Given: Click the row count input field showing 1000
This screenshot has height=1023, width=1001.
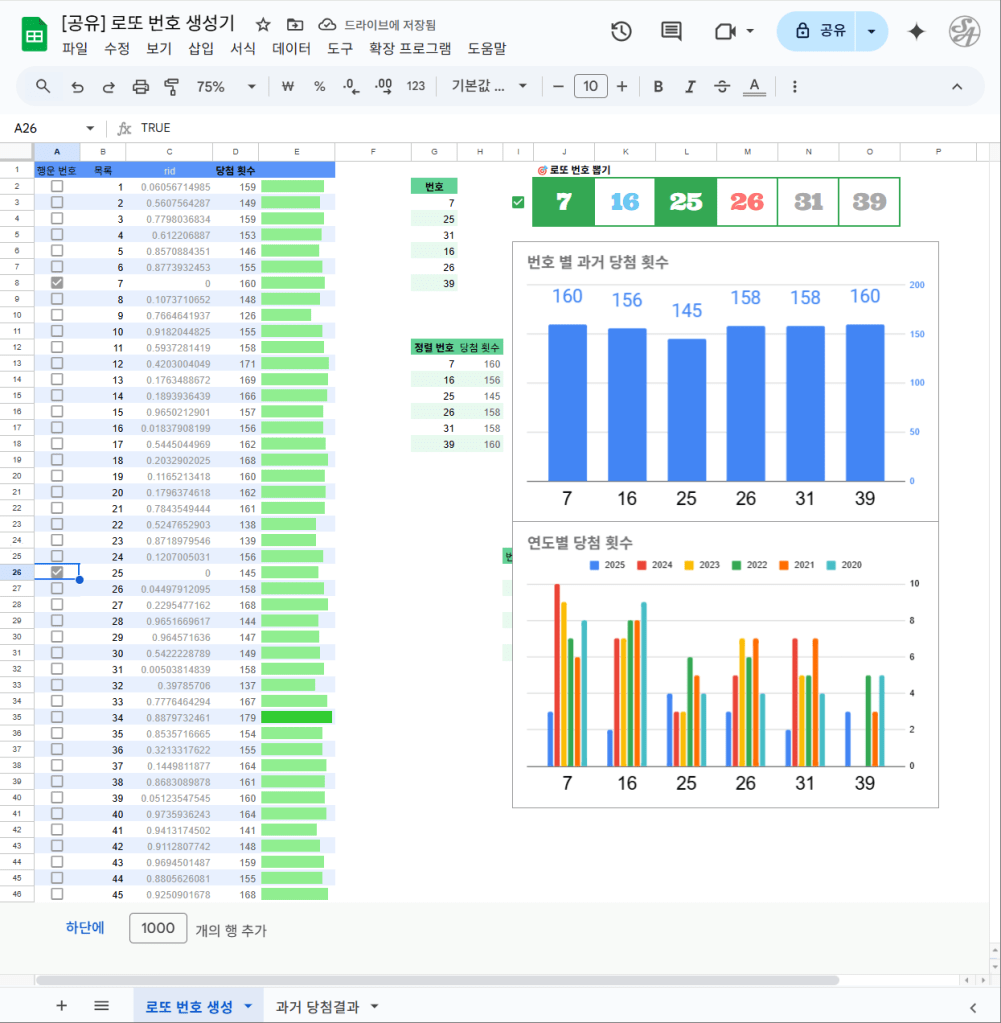Looking at the screenshot, I should [x=158, y=928].
